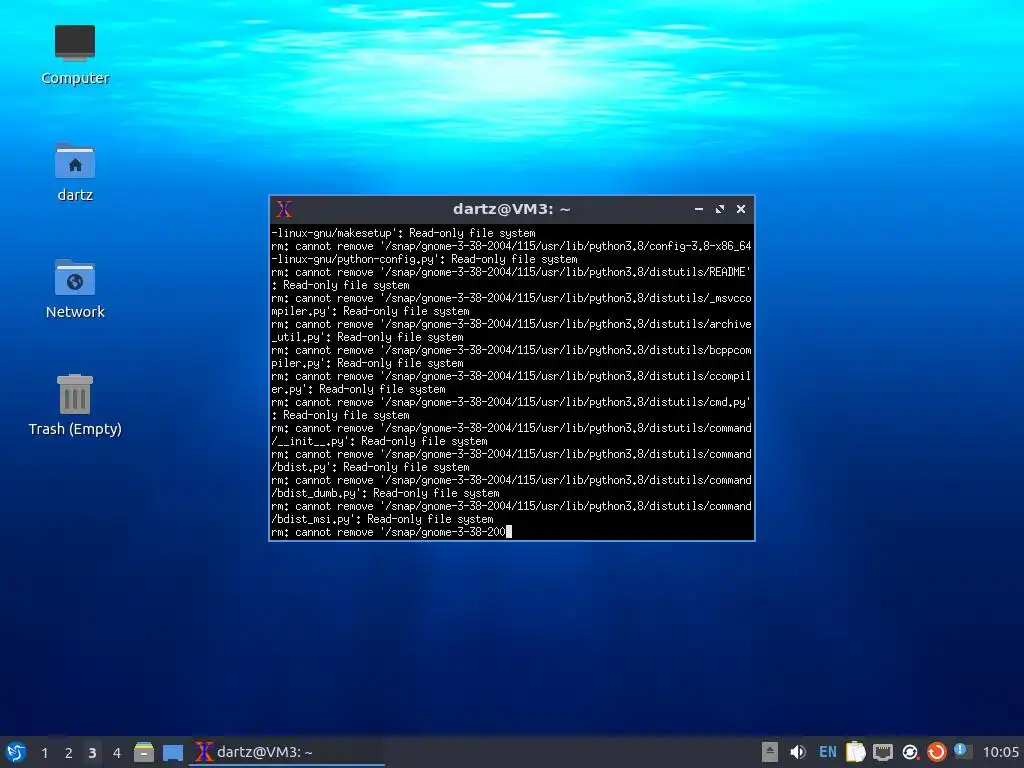
Task: Click the line ending 'distutils/README'
Action: [x=511, y=272]
